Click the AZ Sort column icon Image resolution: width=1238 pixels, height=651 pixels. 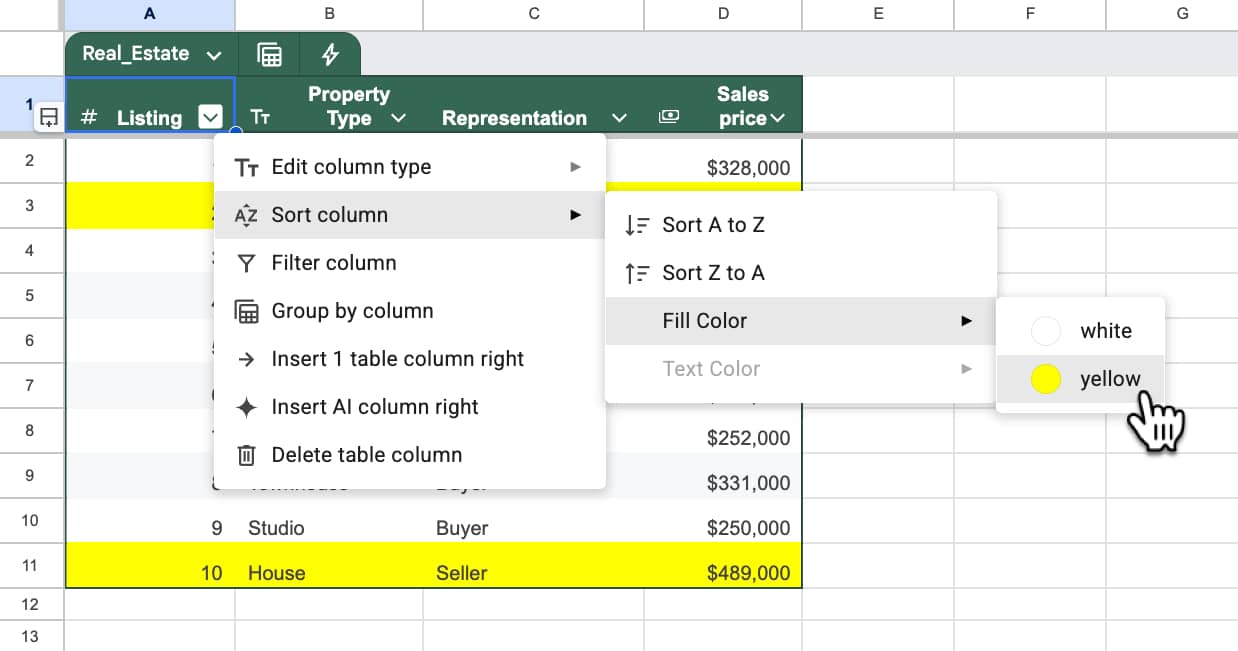246,215
